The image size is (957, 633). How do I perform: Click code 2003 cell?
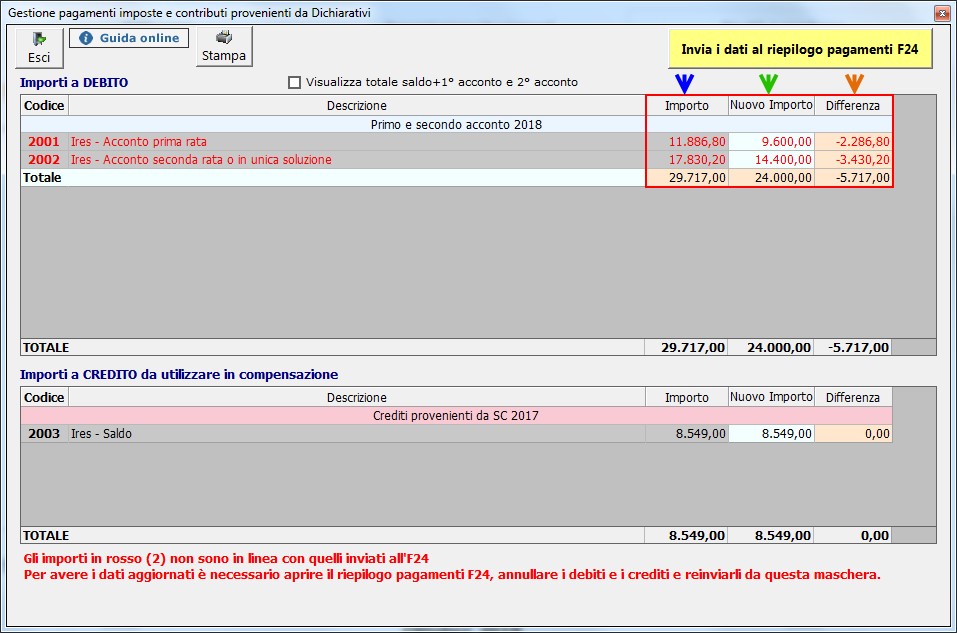(x=44, y=433)
